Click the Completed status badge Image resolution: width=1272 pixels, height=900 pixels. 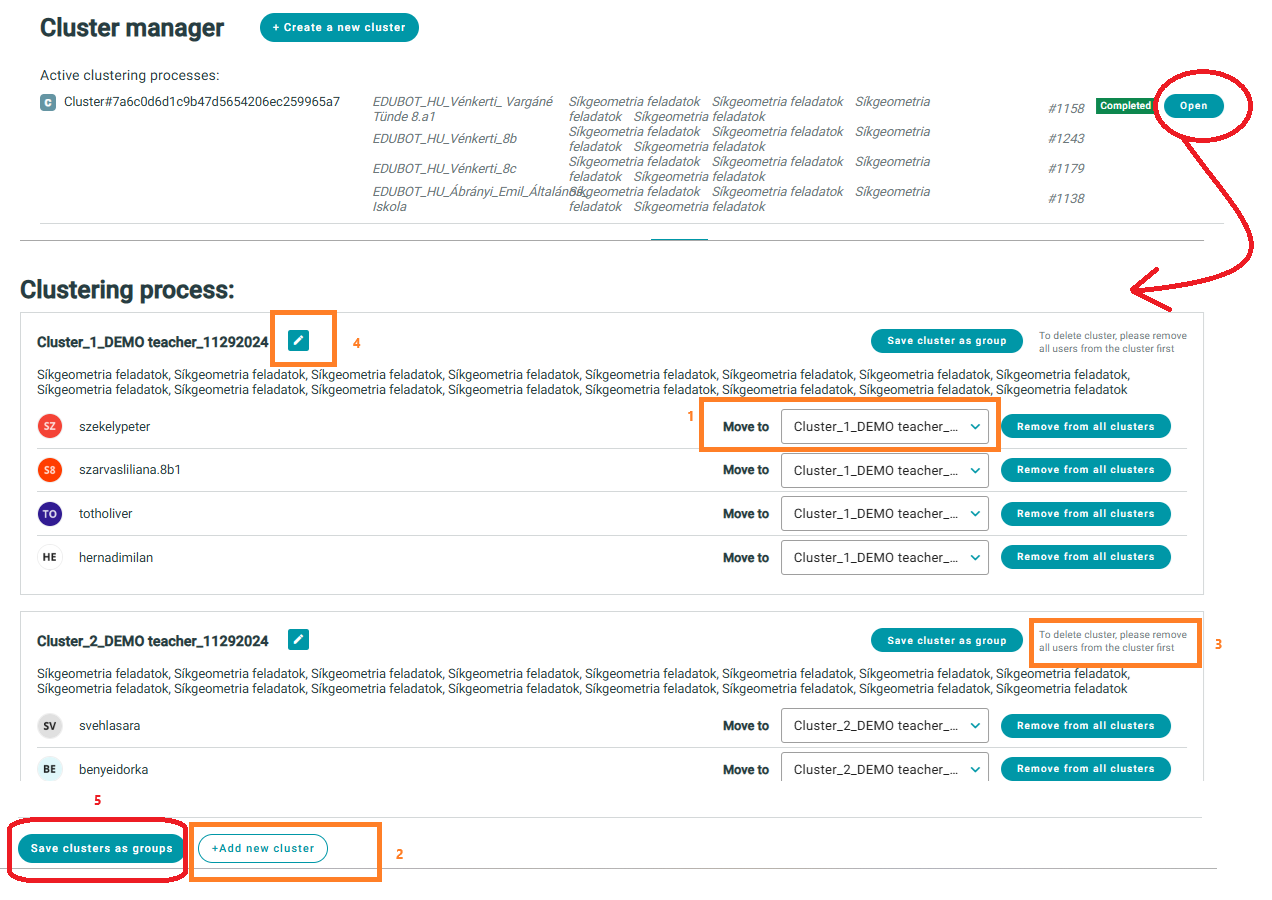point(1125,106)
